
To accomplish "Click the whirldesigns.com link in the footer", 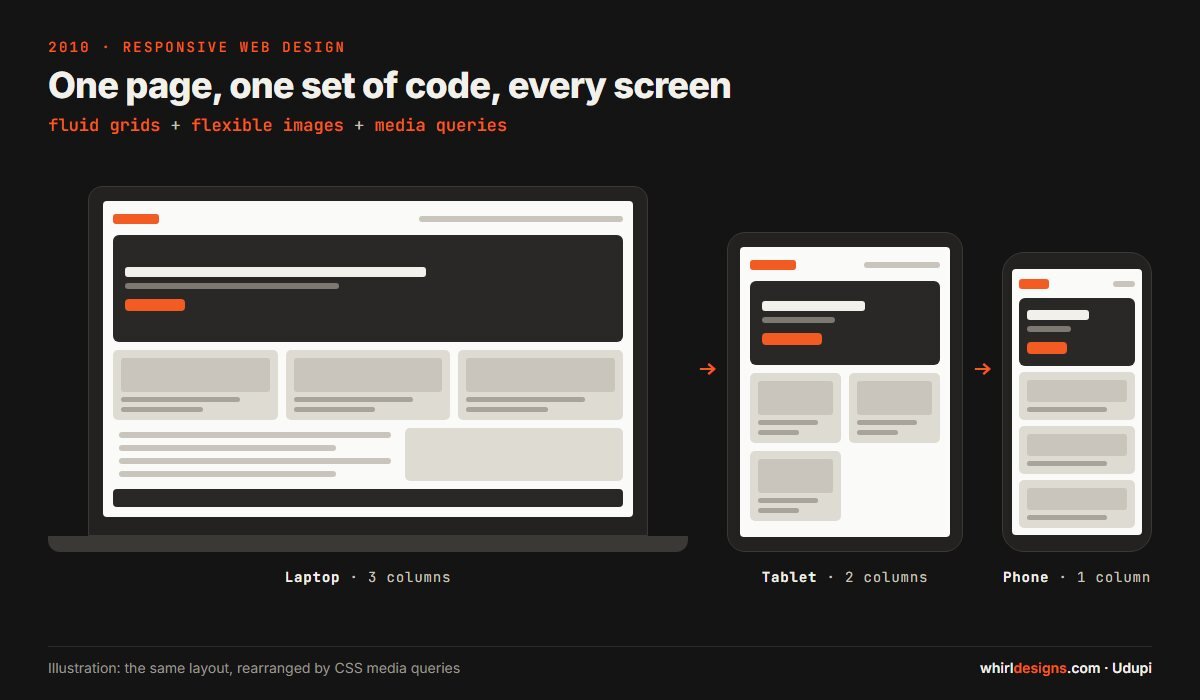I will [x=1039, y=668].
